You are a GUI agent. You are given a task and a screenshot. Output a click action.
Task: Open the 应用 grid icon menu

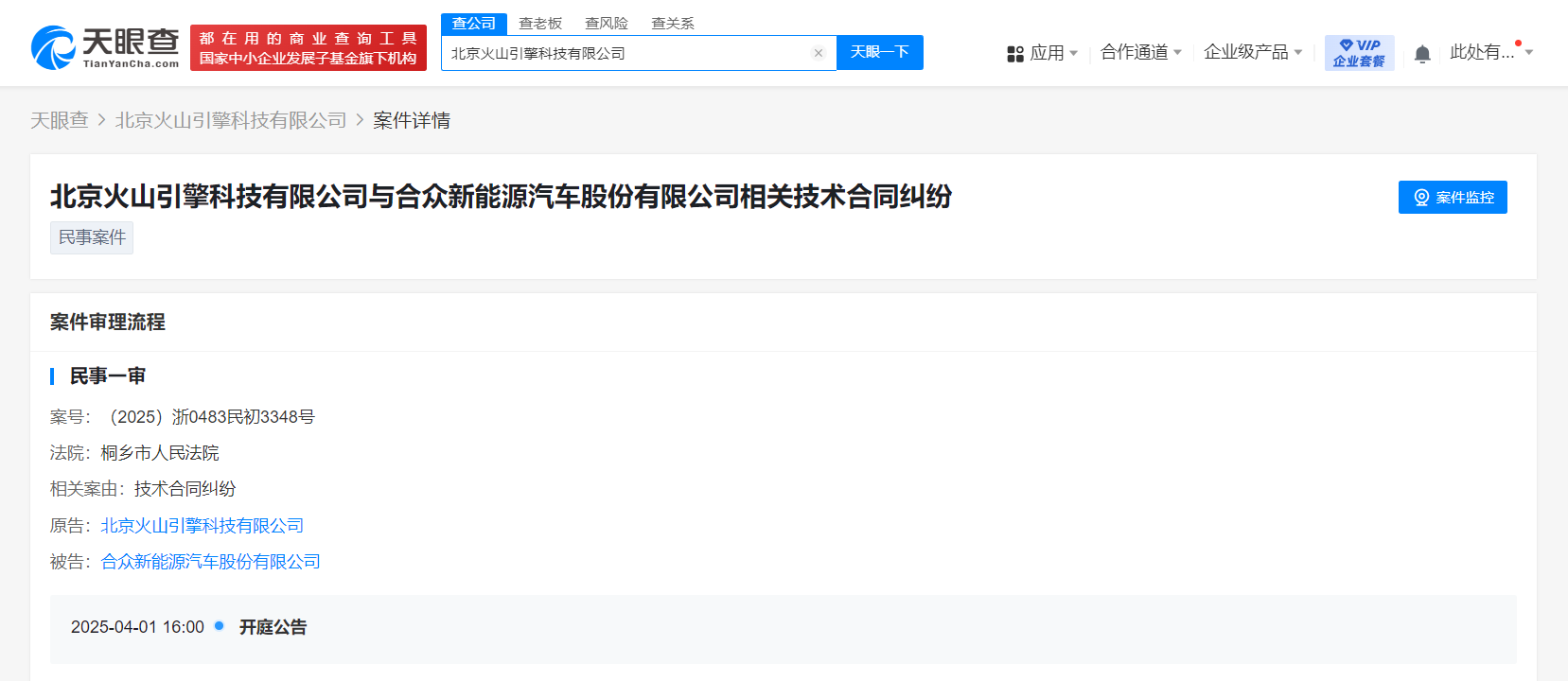pyautogui.click(x=1015, y=54)
